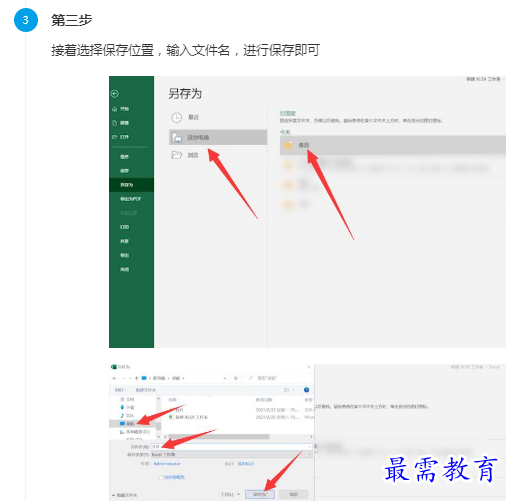Open the Print (打印) backstage entry
The image size is (506, 501).
click(124, 227)
